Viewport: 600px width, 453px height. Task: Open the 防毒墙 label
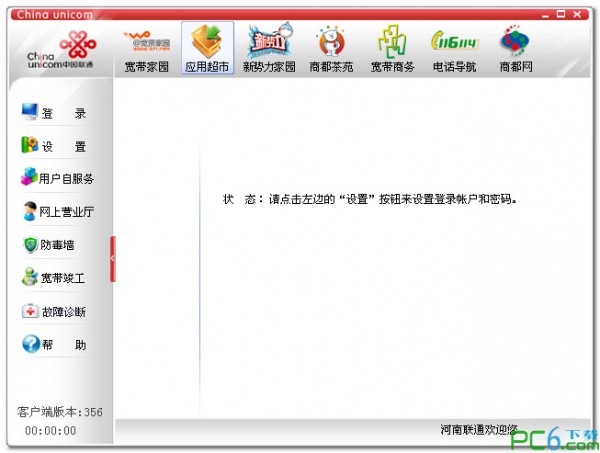click(x=57, y=245)
